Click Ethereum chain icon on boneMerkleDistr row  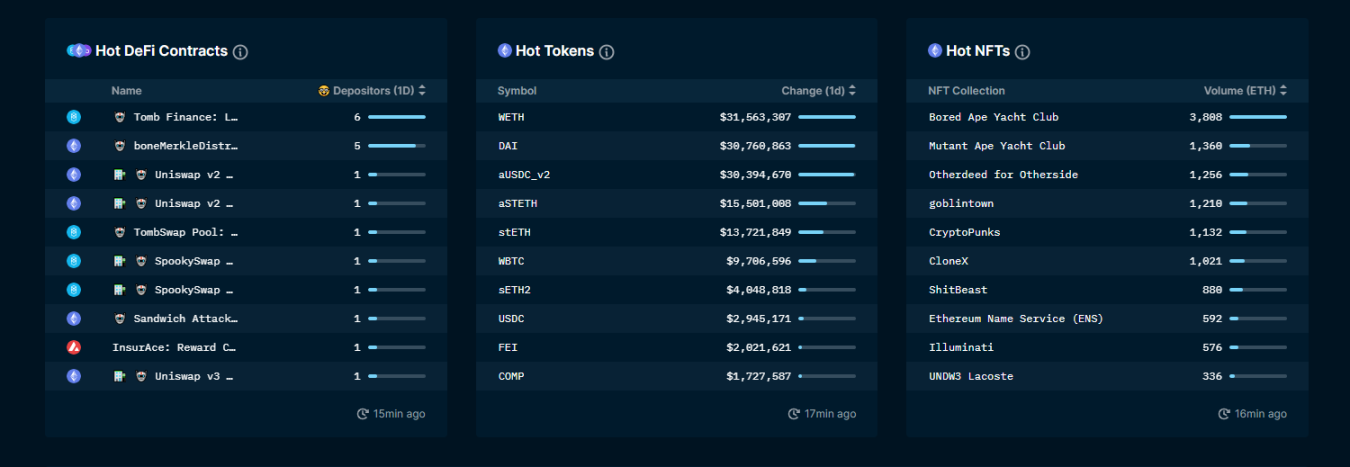pyautogui.click(x=73, y=146)
